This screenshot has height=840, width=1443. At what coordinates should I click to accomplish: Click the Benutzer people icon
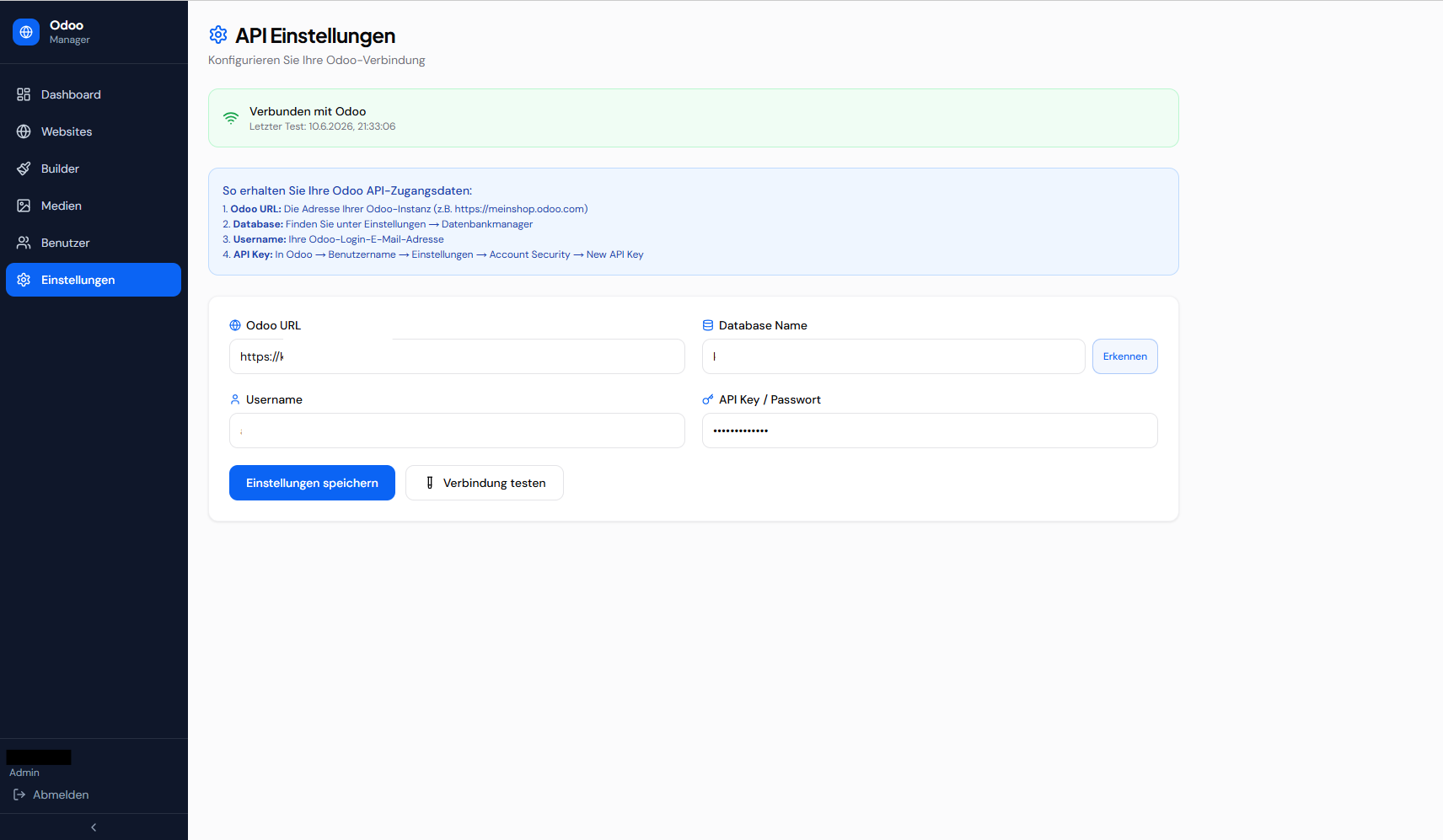tap(24, 243)
